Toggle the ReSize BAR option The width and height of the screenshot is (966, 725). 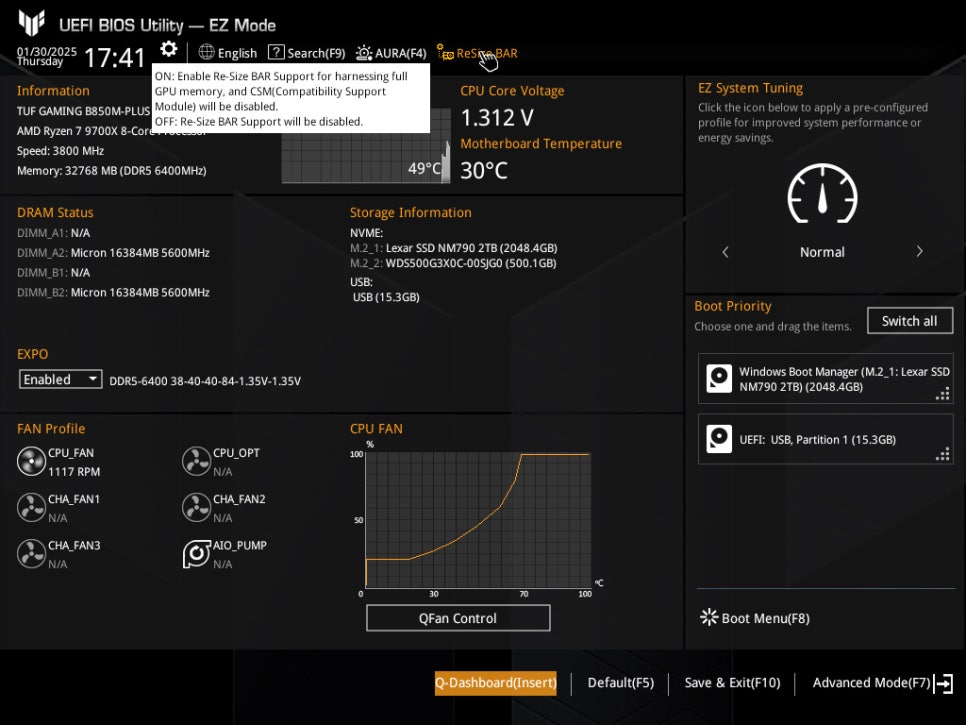[477, 53]
